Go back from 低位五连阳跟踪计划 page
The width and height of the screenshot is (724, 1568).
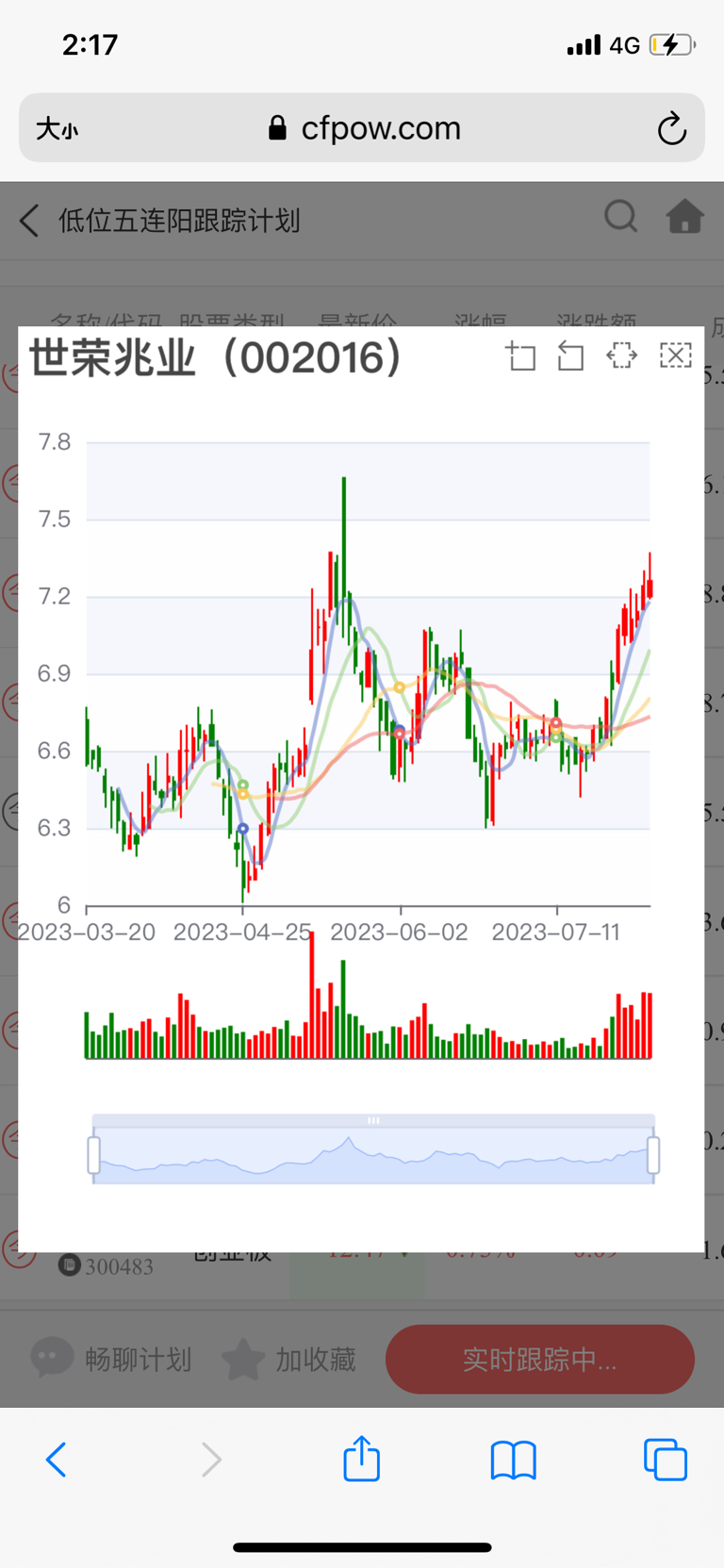pyautogui.click(x=29, y=221)
